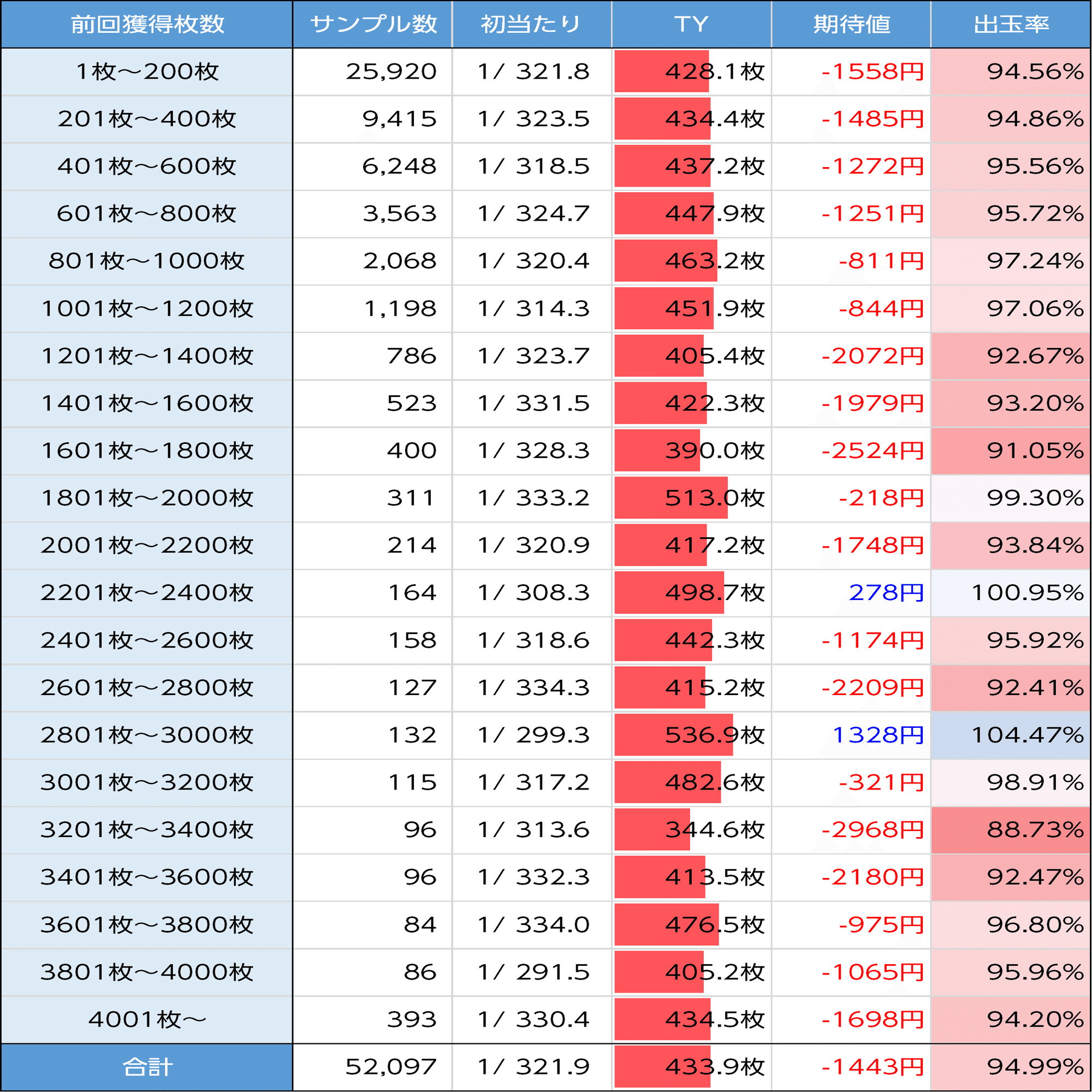Click the 1枚～200枚 row label
1092x1092 pixels.
(x=147, y=72)
